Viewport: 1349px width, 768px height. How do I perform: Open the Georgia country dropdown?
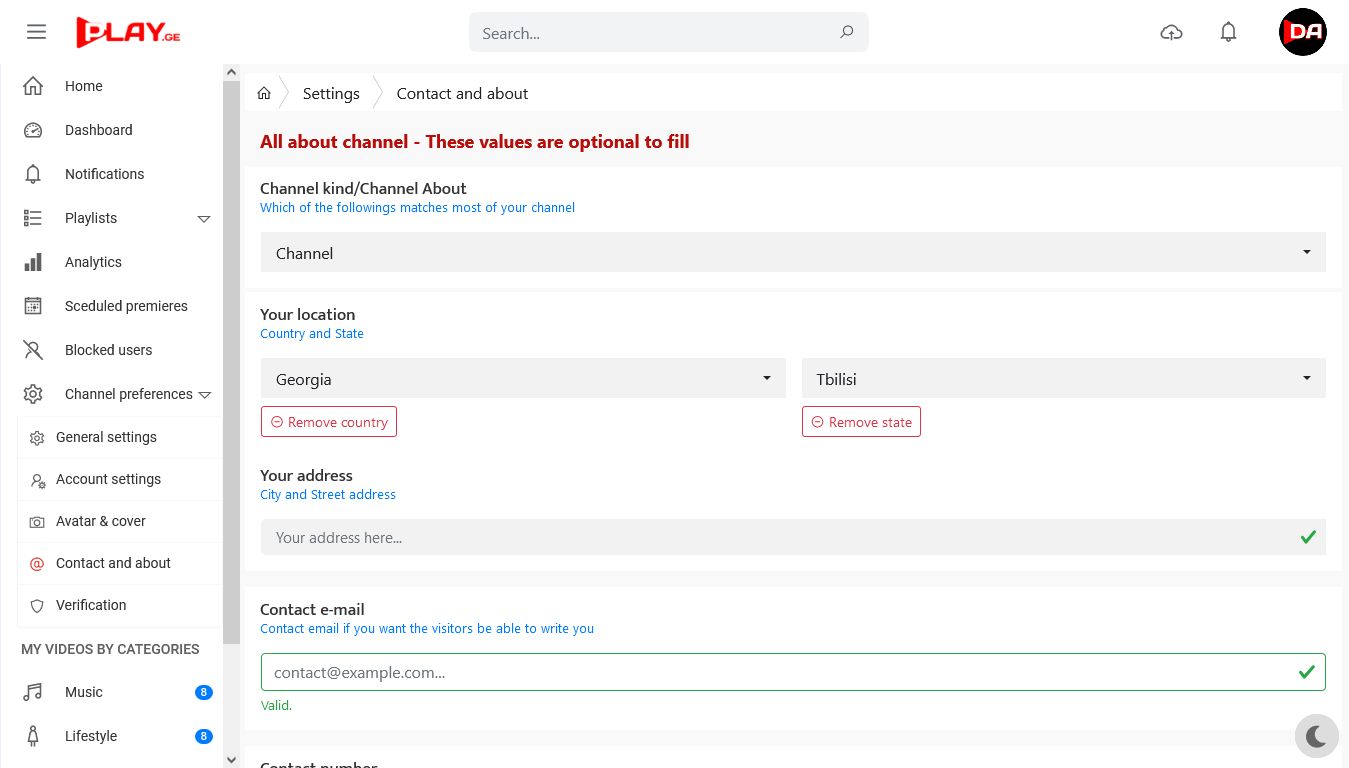522,379
